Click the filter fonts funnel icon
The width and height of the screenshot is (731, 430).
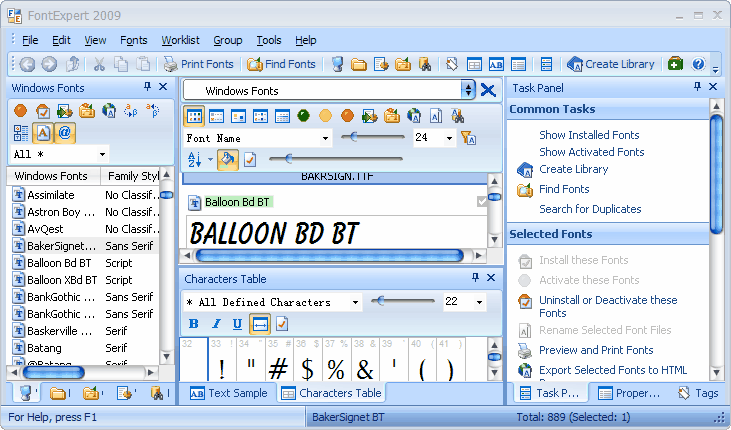coord(467,138)
